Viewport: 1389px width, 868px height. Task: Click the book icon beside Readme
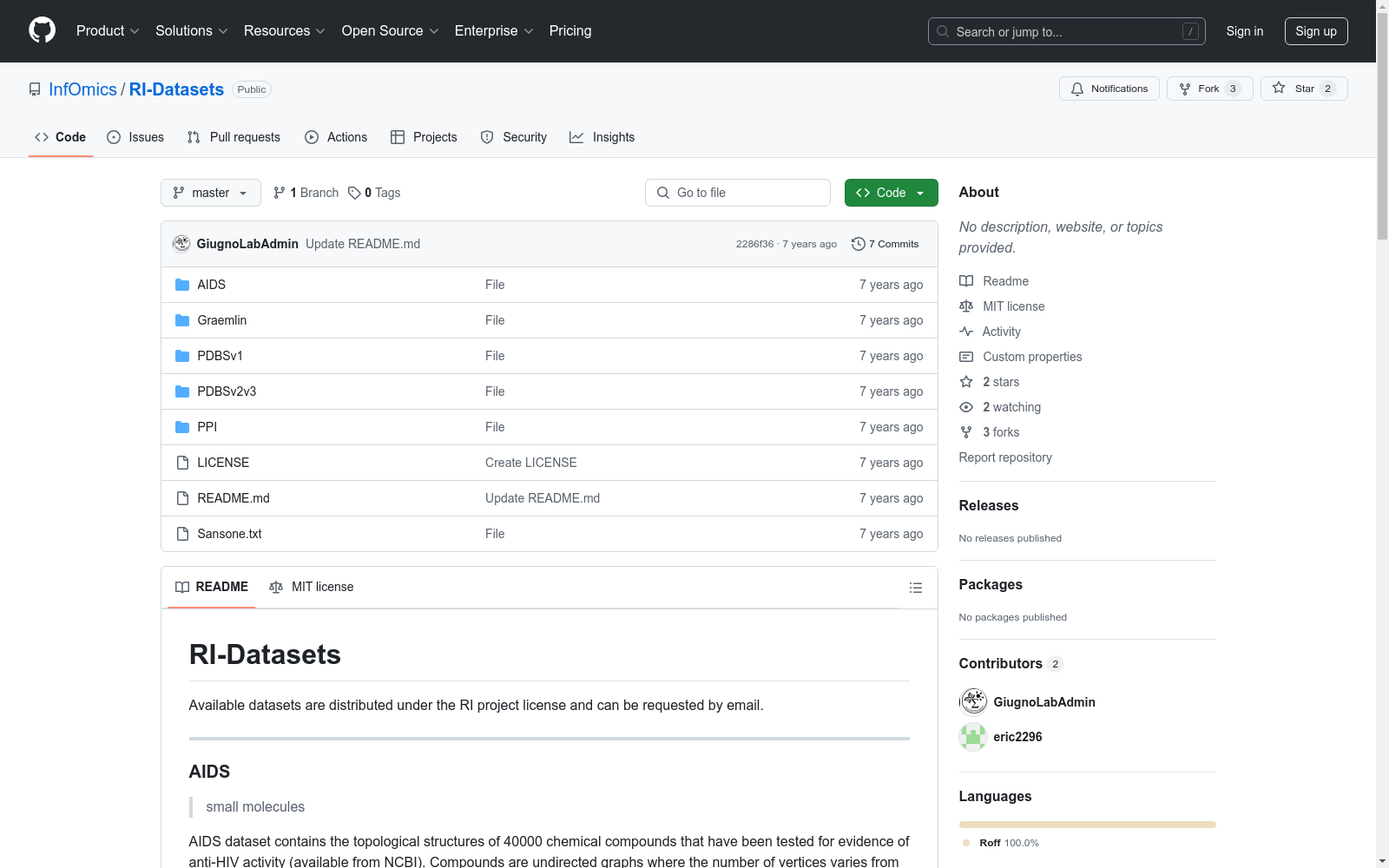[966, 281]
